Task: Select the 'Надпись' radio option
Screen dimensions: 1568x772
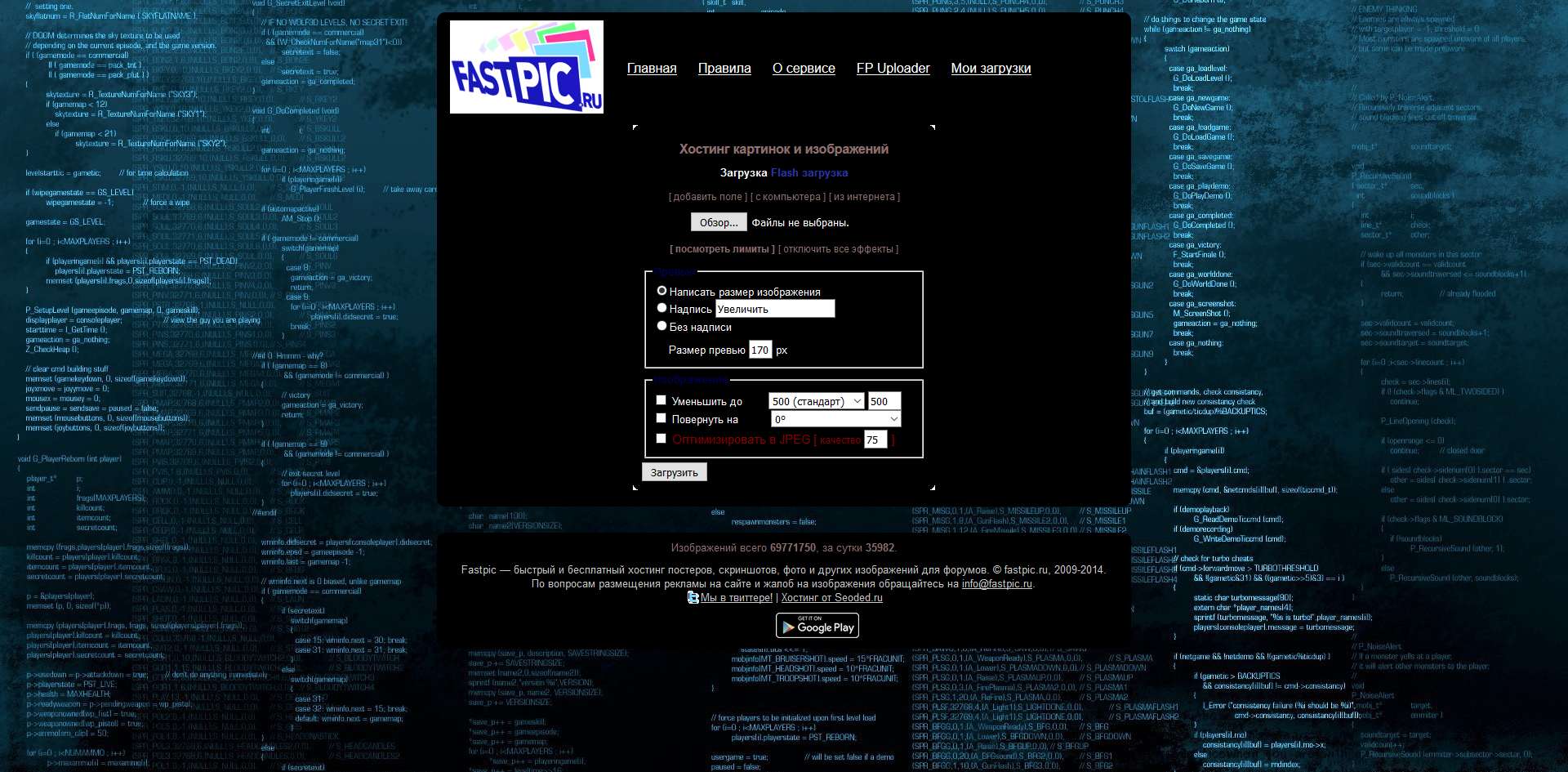Action: pyautogui.click(x=661, y=307)
